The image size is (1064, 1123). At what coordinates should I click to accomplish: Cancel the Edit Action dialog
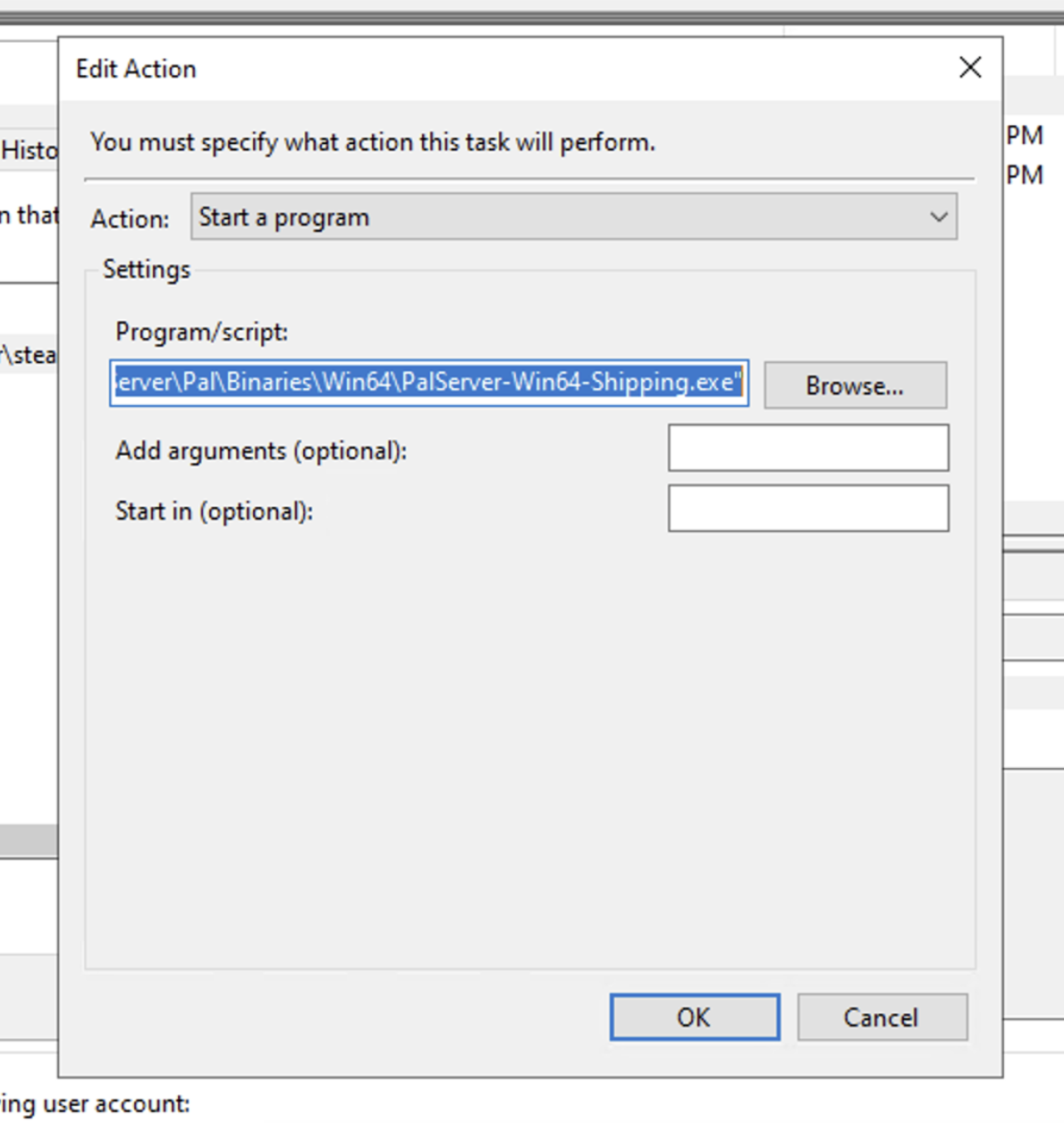tap(881, 1017)
